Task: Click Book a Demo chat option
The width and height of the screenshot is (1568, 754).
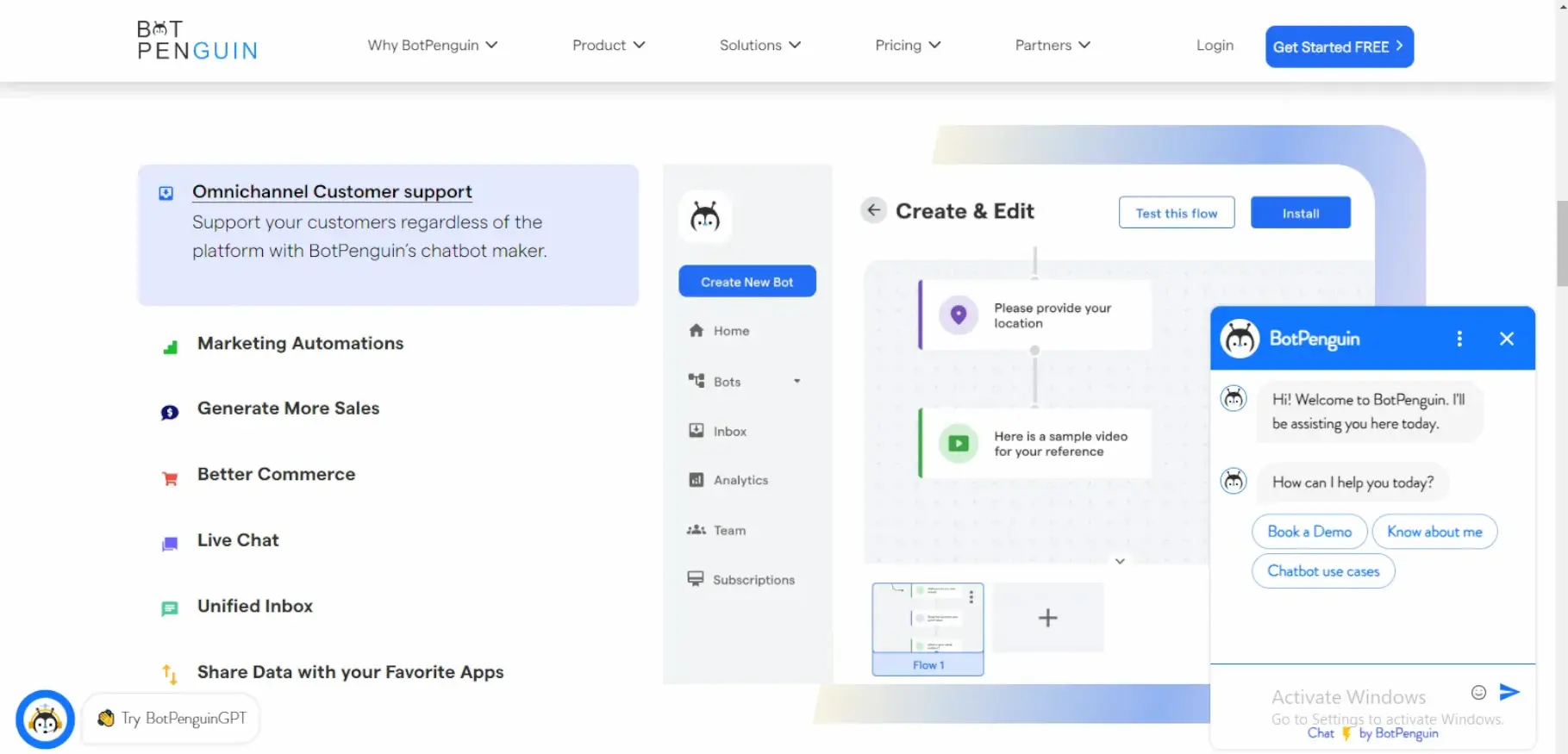Action: [x=1309, y=532]
